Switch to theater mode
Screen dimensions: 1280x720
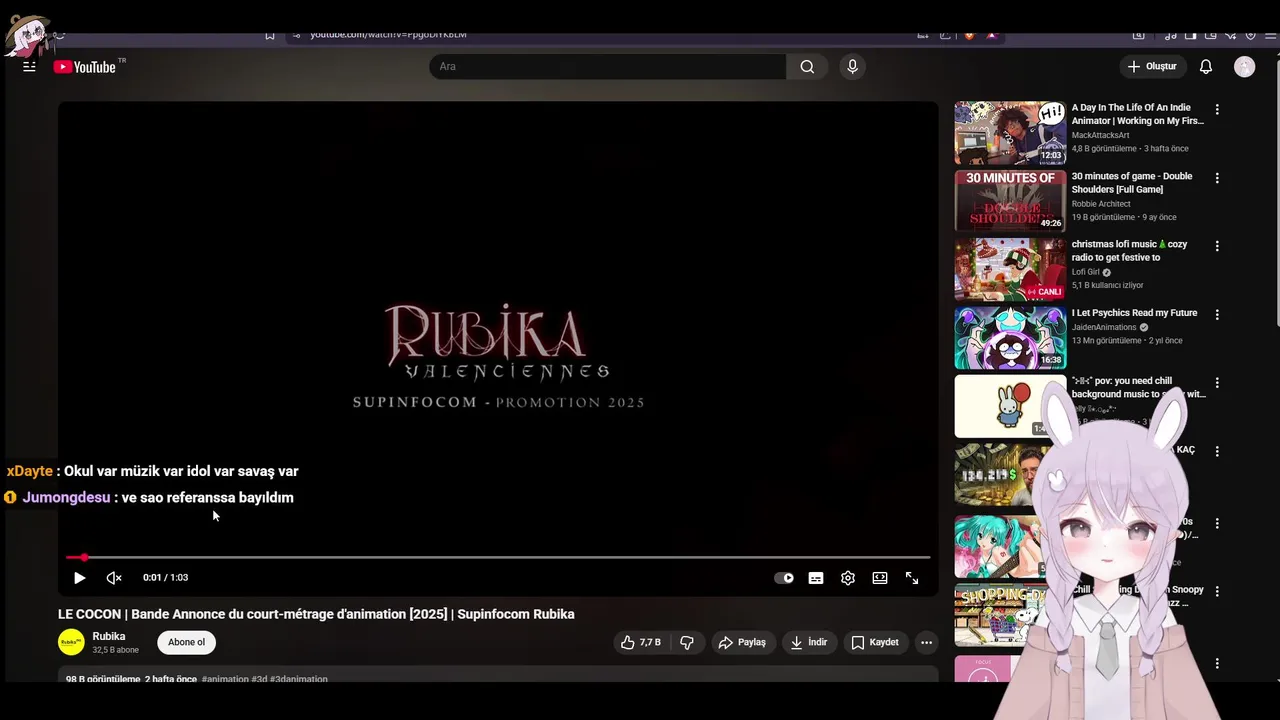(880, 578)
